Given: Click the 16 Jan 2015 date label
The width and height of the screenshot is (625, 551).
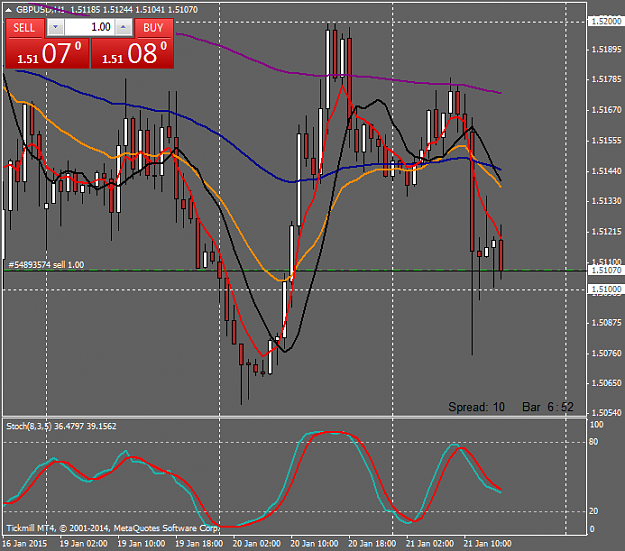Looking at the screenshot, I should [24, 543].
